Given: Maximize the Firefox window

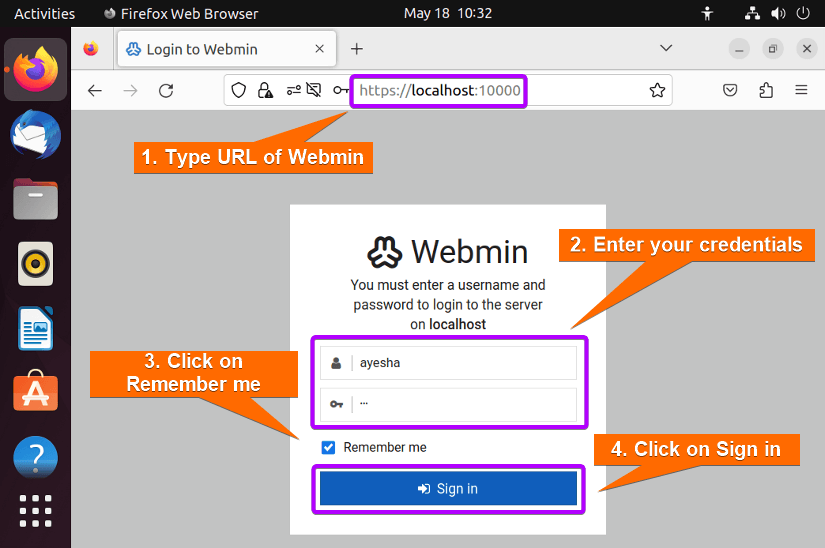Looking at the screenshot, I should 773,49.
